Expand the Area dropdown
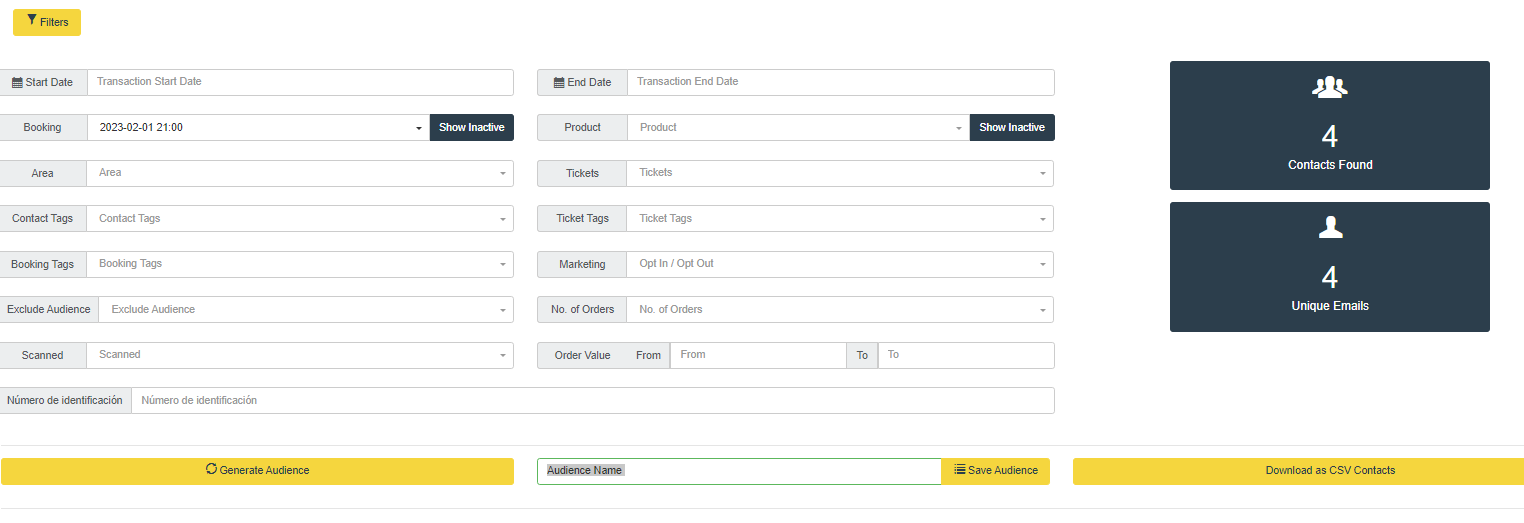This screenshot has width=1524, height=523. pos(300,173)
